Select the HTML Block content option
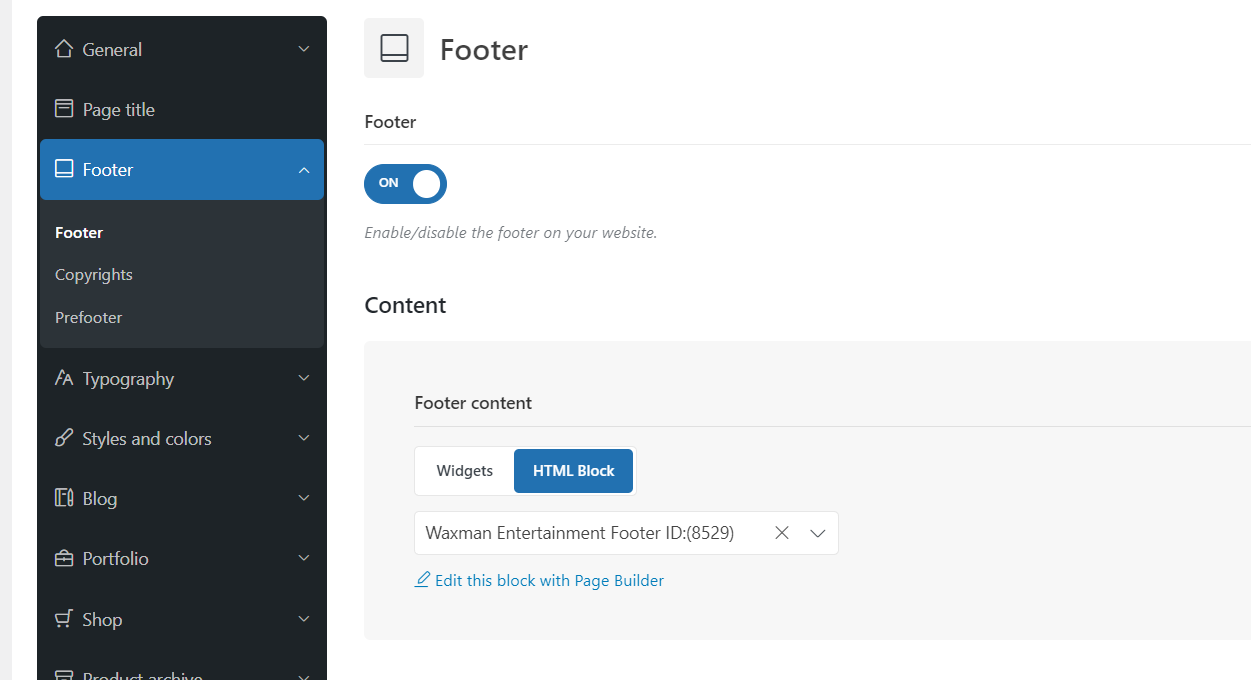The image size is (1251, 680). (x=573, y=471)
